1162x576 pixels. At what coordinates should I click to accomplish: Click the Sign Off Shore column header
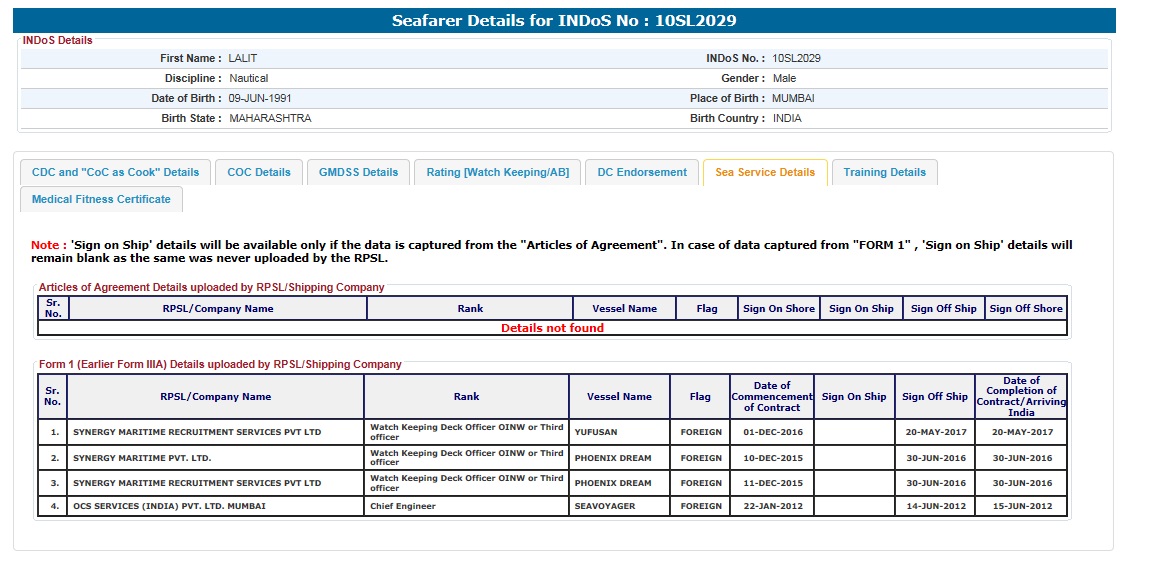(1026, 308)
